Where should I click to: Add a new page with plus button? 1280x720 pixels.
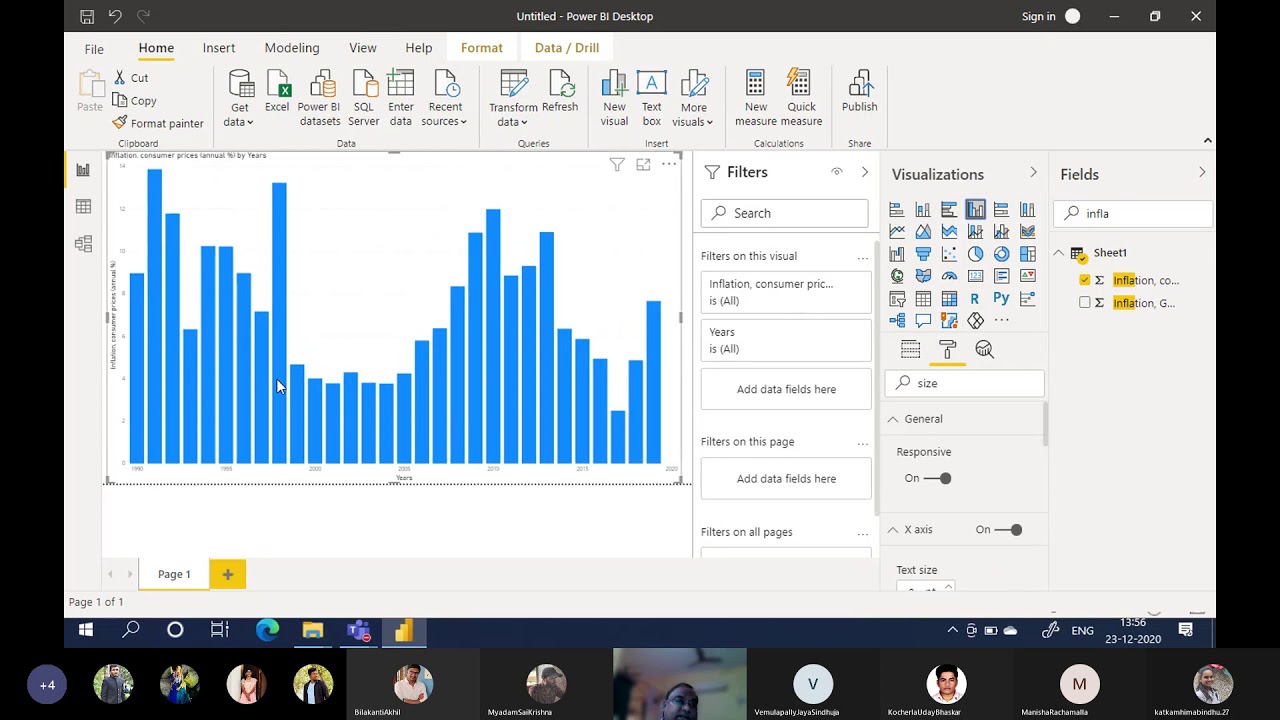(228, 574)
